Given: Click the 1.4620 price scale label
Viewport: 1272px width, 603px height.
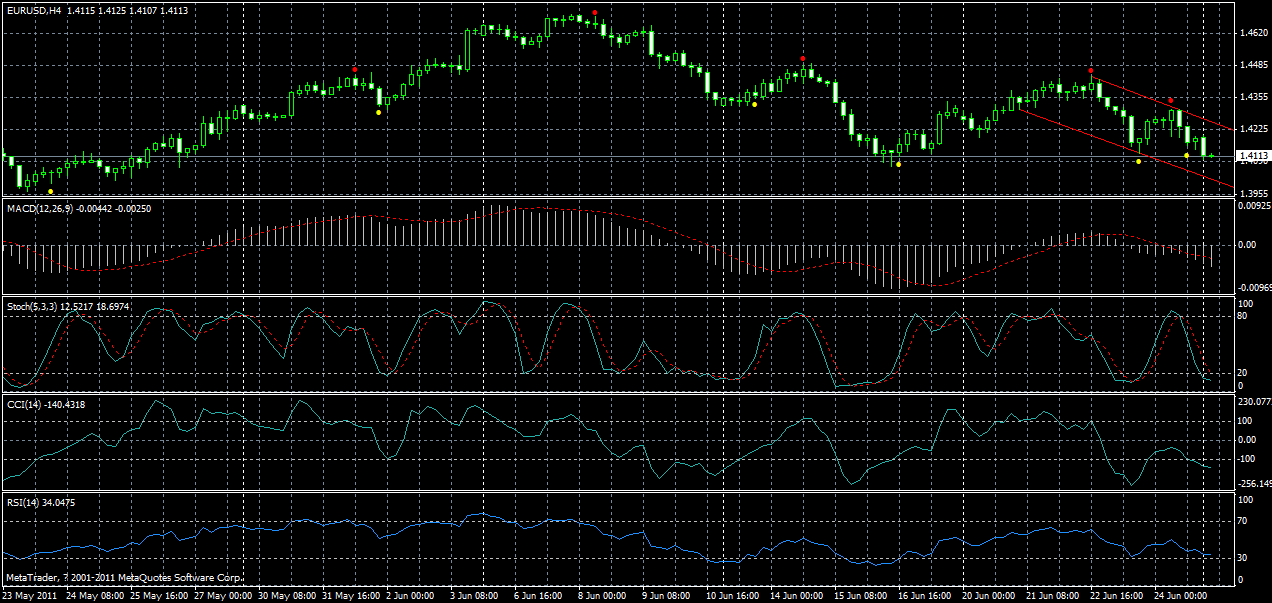Looking at the screenshot, I should [1253, 33].
